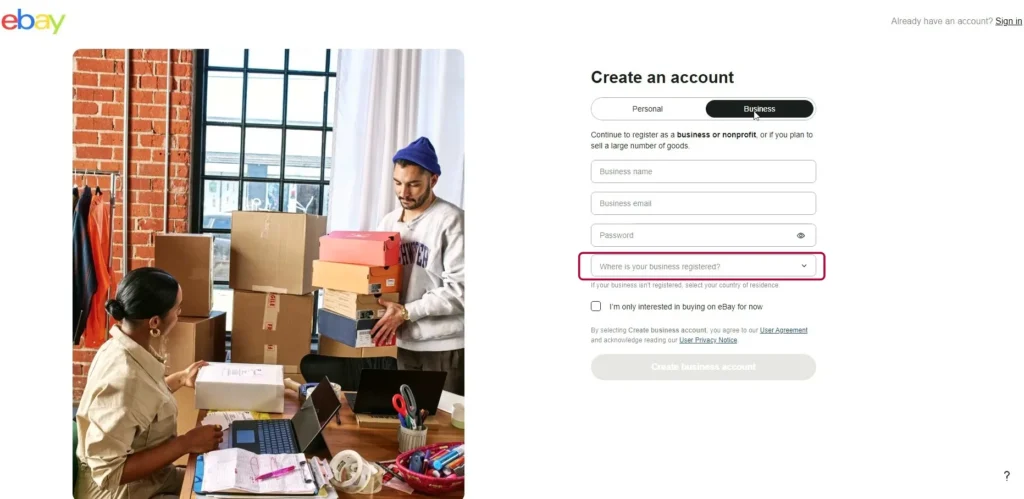Image resolution: width=1024 pixels, height=499 pixels.
Task: Click into the Password field
Action: 692,235
